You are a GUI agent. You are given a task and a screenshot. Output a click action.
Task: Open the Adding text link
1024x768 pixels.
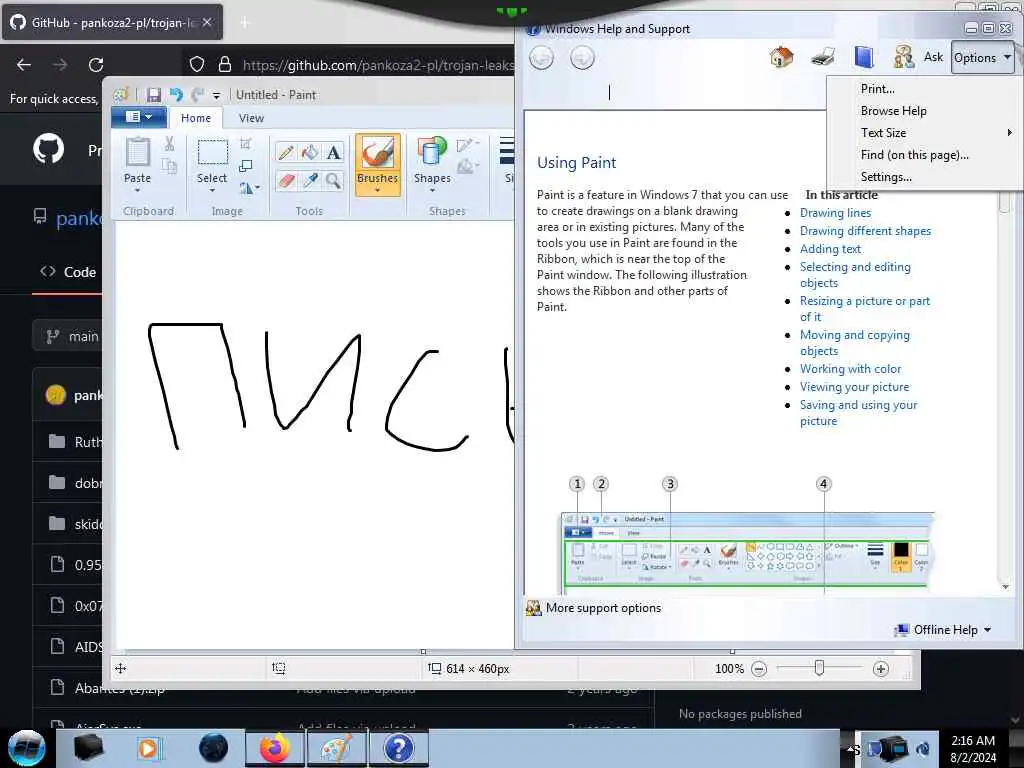(830, 249)
